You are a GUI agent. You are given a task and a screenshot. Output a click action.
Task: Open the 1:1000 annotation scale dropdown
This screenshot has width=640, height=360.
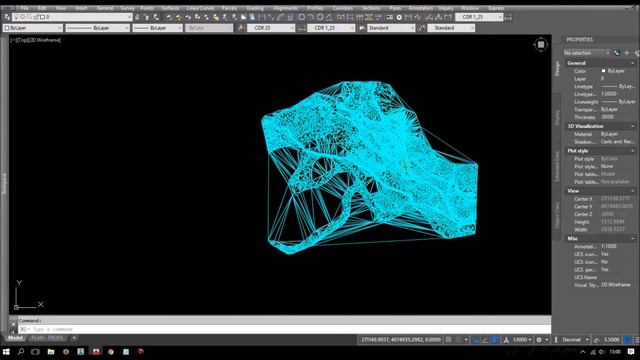point(522,340)
